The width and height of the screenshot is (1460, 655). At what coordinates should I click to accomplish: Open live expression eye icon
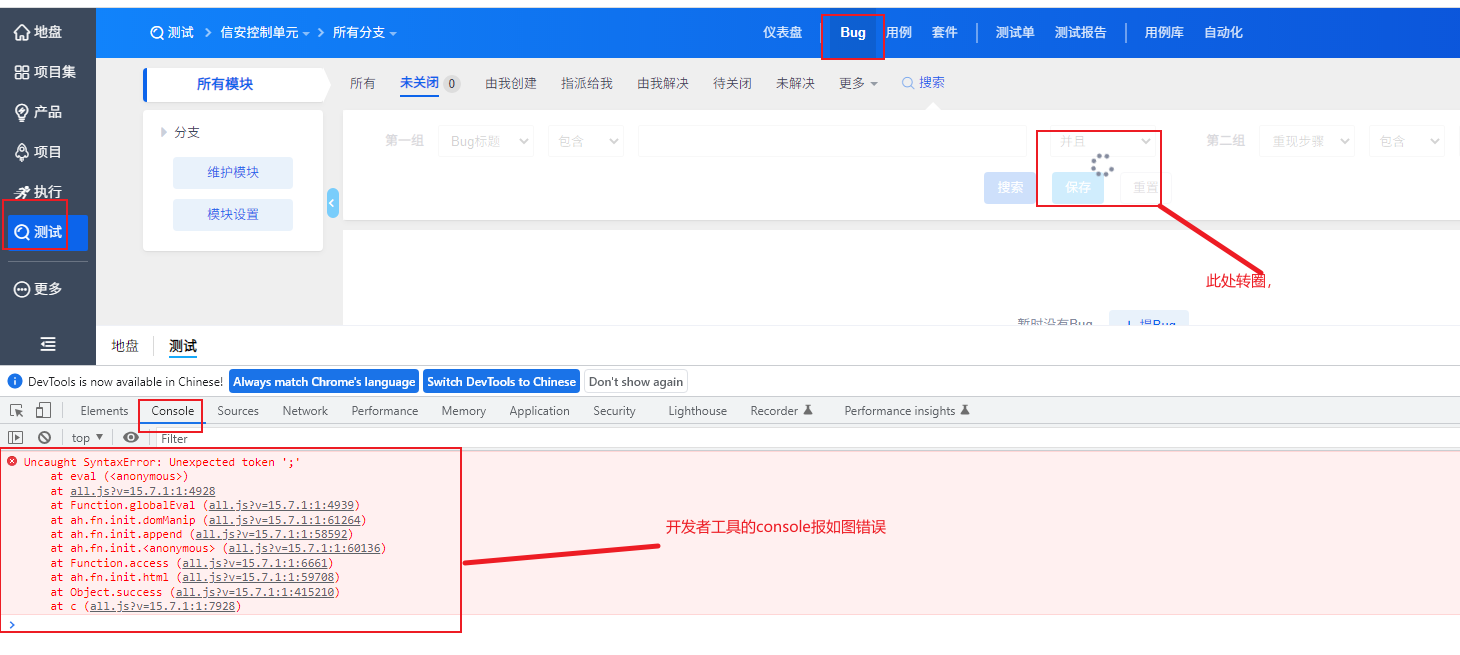(131, 437)
